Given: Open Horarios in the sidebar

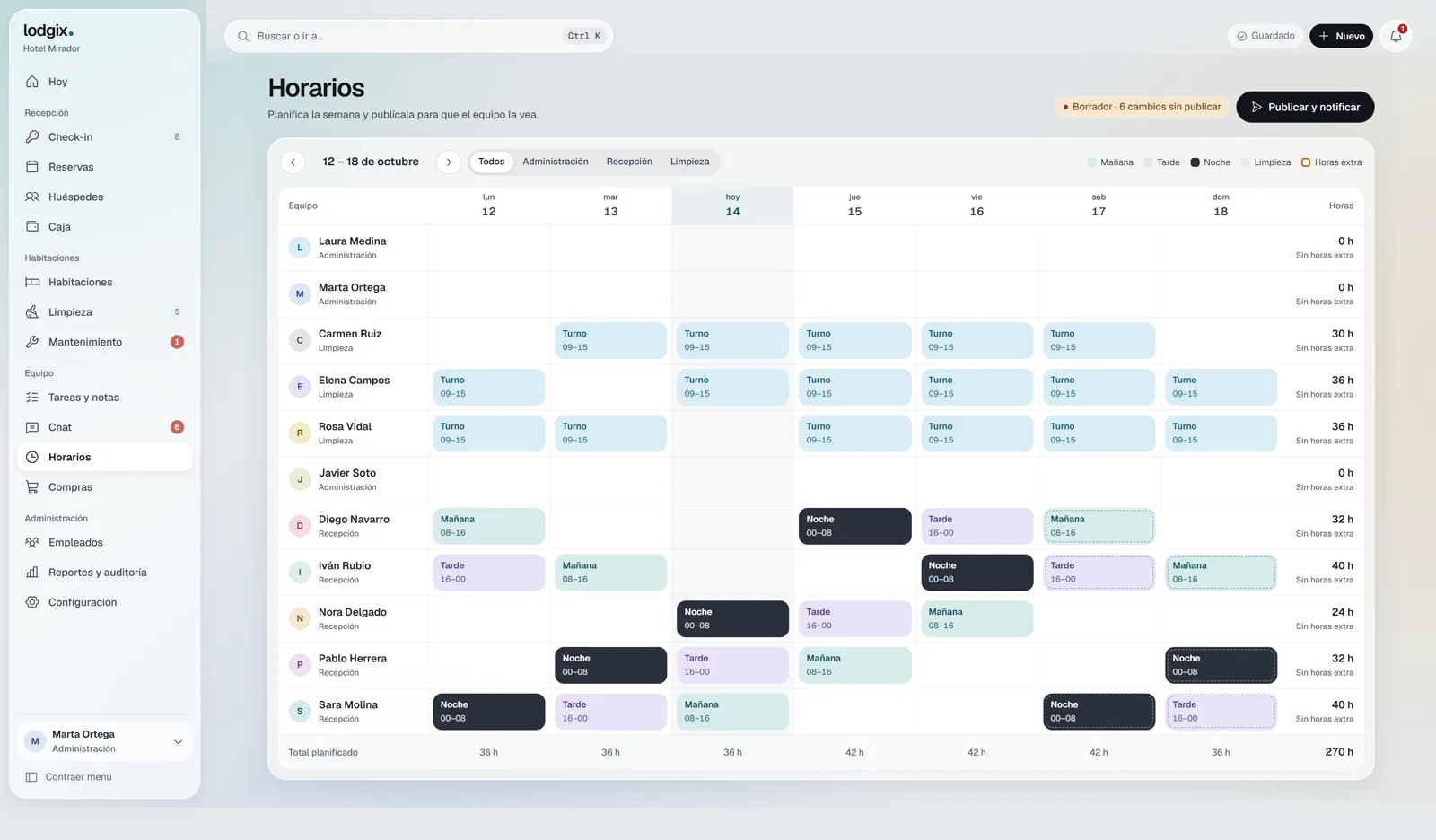Looking at the screenshot, I should pos(104,458).
